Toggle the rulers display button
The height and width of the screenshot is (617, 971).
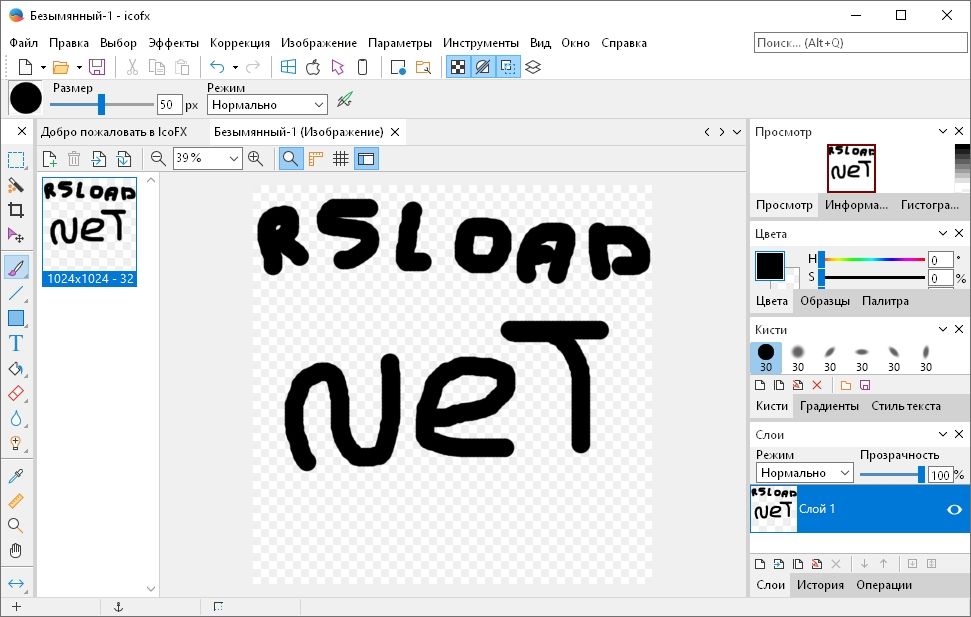[316, 159]
